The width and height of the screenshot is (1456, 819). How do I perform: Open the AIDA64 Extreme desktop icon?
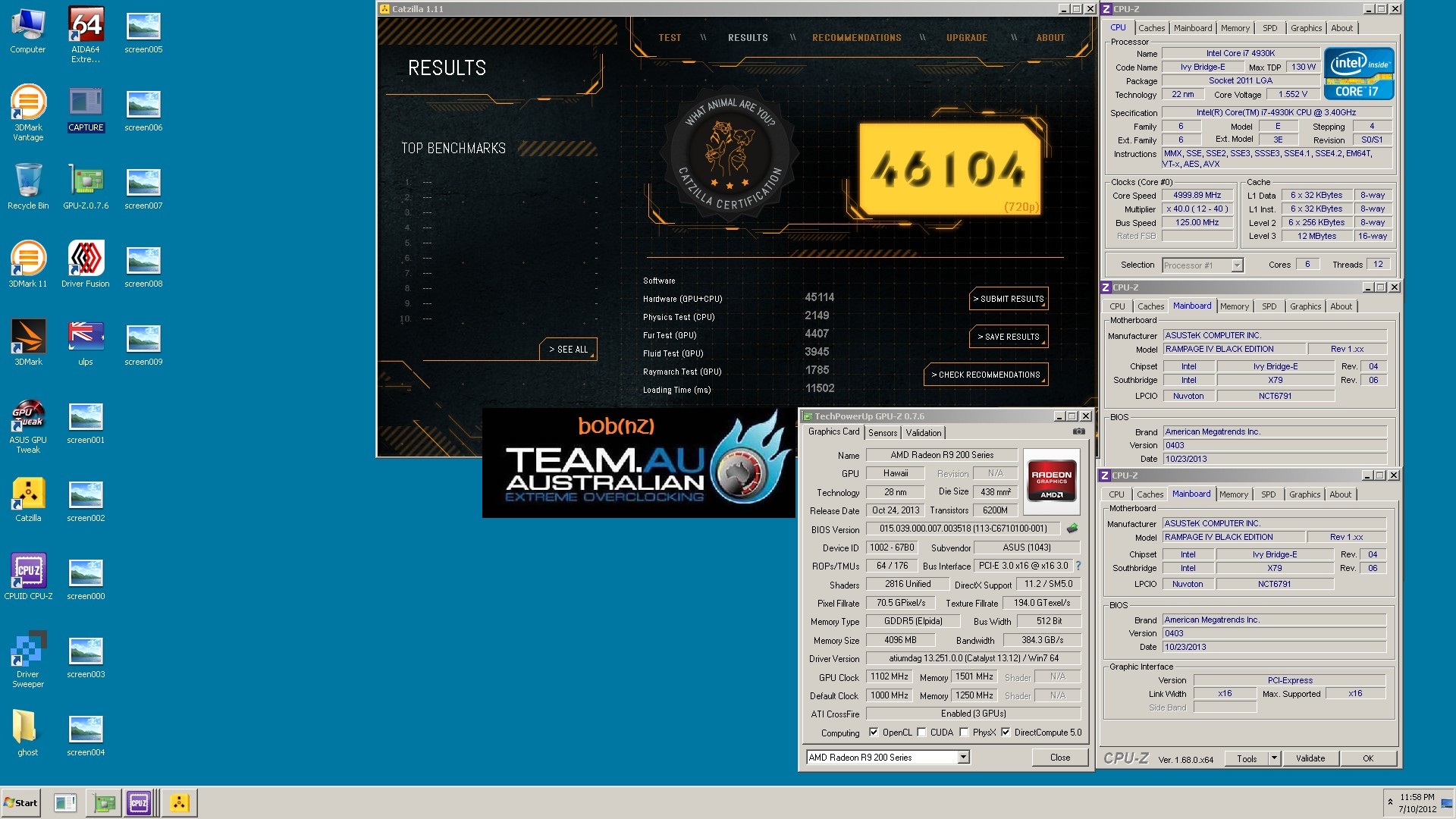pos(86,35)
